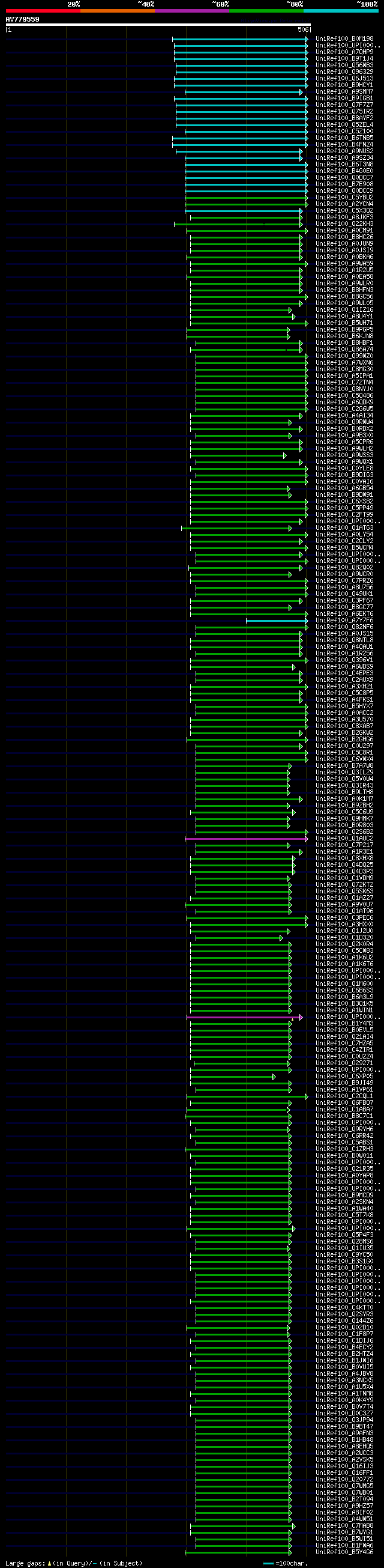Click the red 20% identity legend segment
Viewport: 384px width, 1568px height.
click(x=43, y=10)
